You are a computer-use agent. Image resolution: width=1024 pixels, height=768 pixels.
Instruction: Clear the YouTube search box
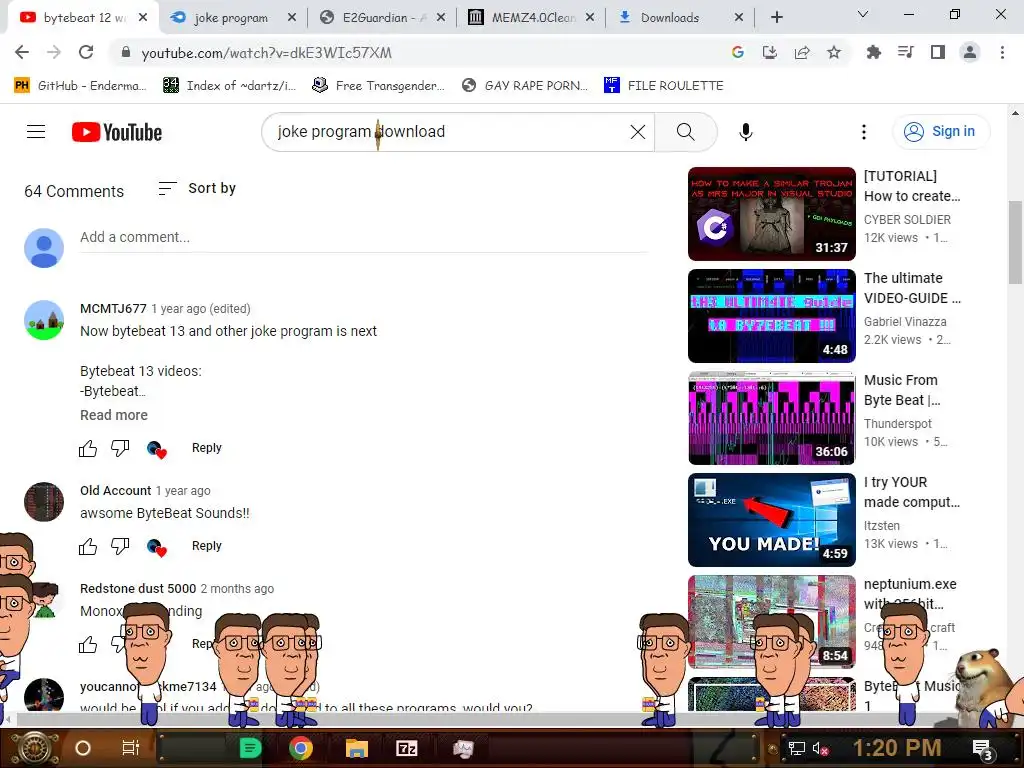click(x=637, y=132)
